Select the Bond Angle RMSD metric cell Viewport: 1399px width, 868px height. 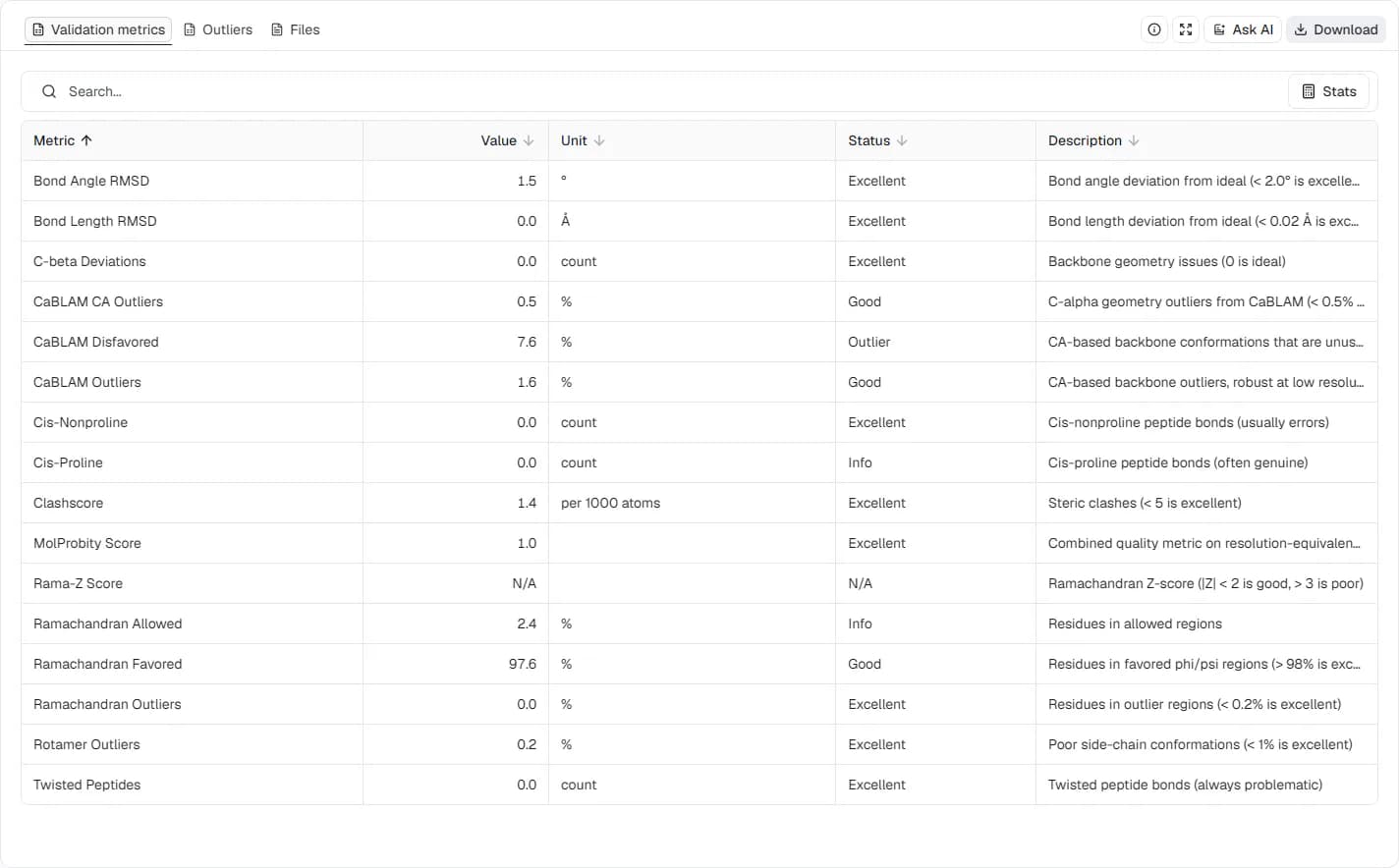[x=193, y=181]
